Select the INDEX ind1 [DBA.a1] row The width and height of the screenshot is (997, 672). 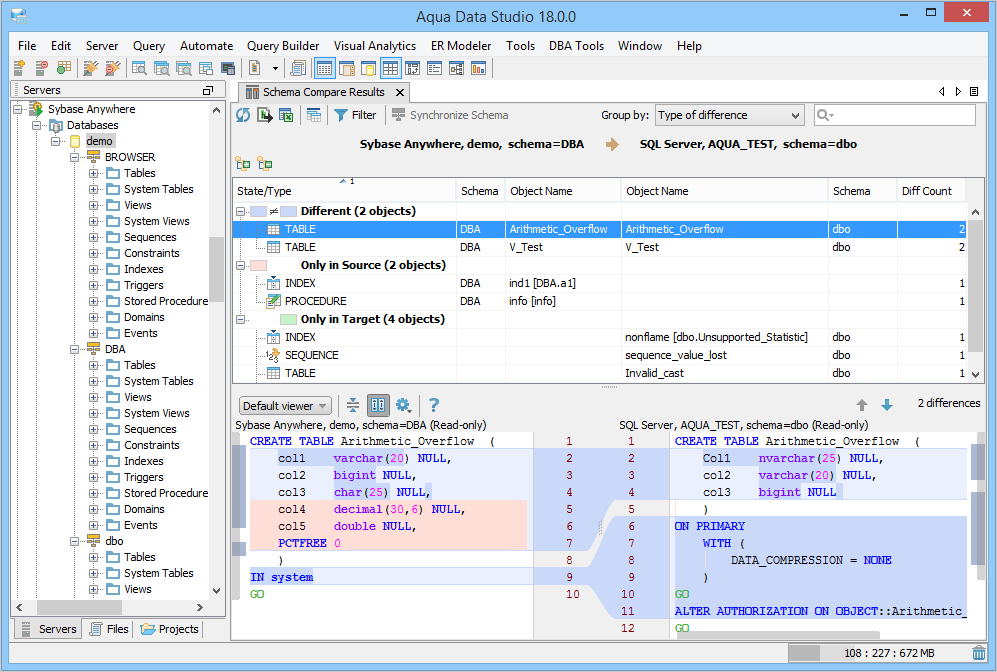[x=599, y=284]
